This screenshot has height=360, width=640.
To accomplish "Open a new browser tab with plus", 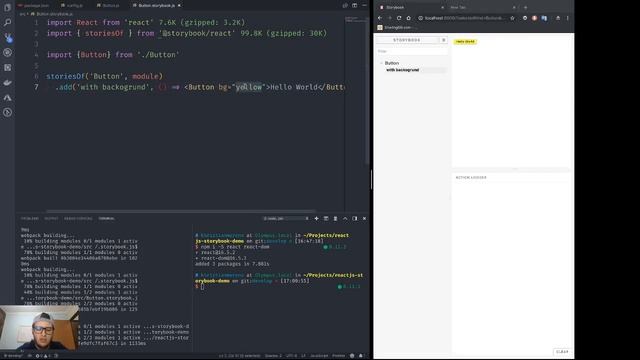I will click(525, 7).
